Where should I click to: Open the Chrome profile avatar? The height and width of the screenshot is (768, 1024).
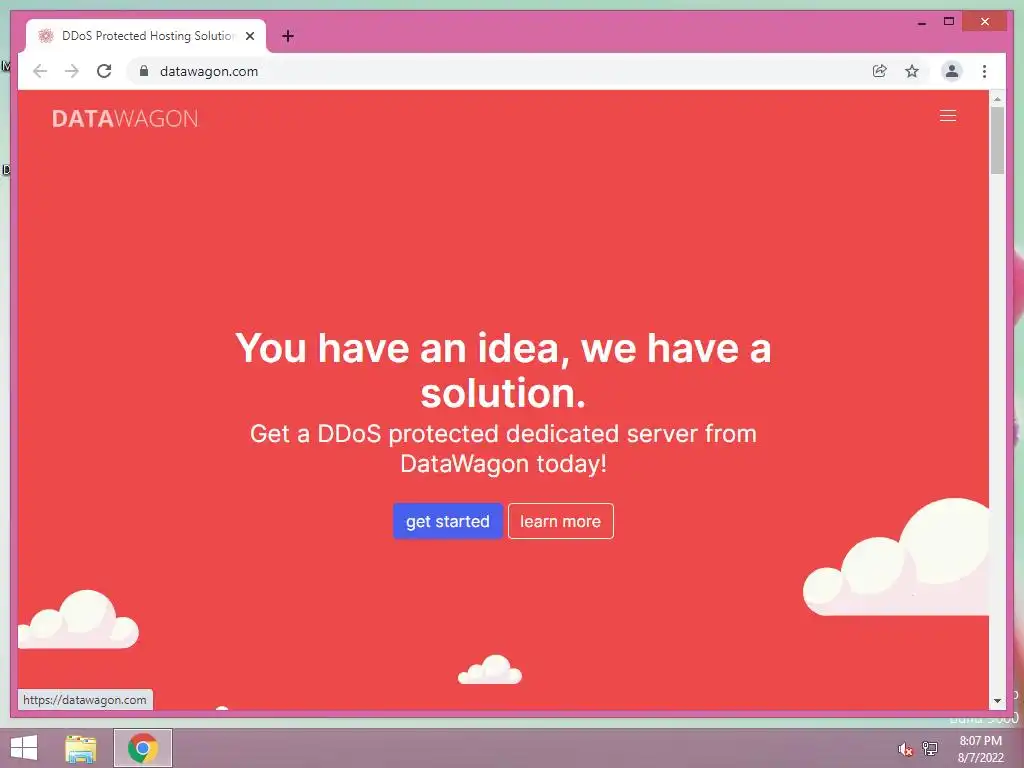pyautogui.click(x=952, y=71)
